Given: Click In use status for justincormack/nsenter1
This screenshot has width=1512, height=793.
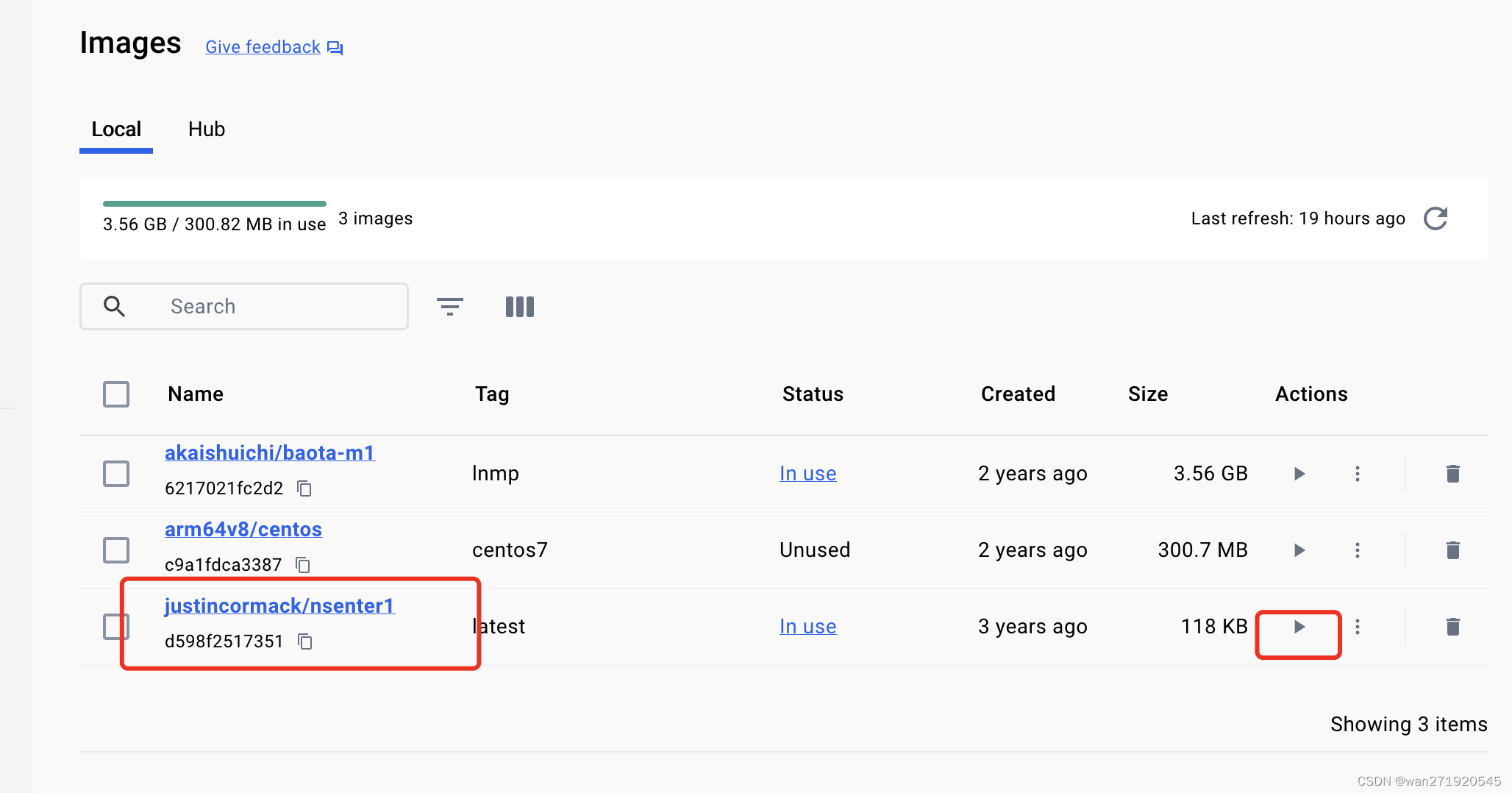Looking at the screenshot, I should click(807, 627).
